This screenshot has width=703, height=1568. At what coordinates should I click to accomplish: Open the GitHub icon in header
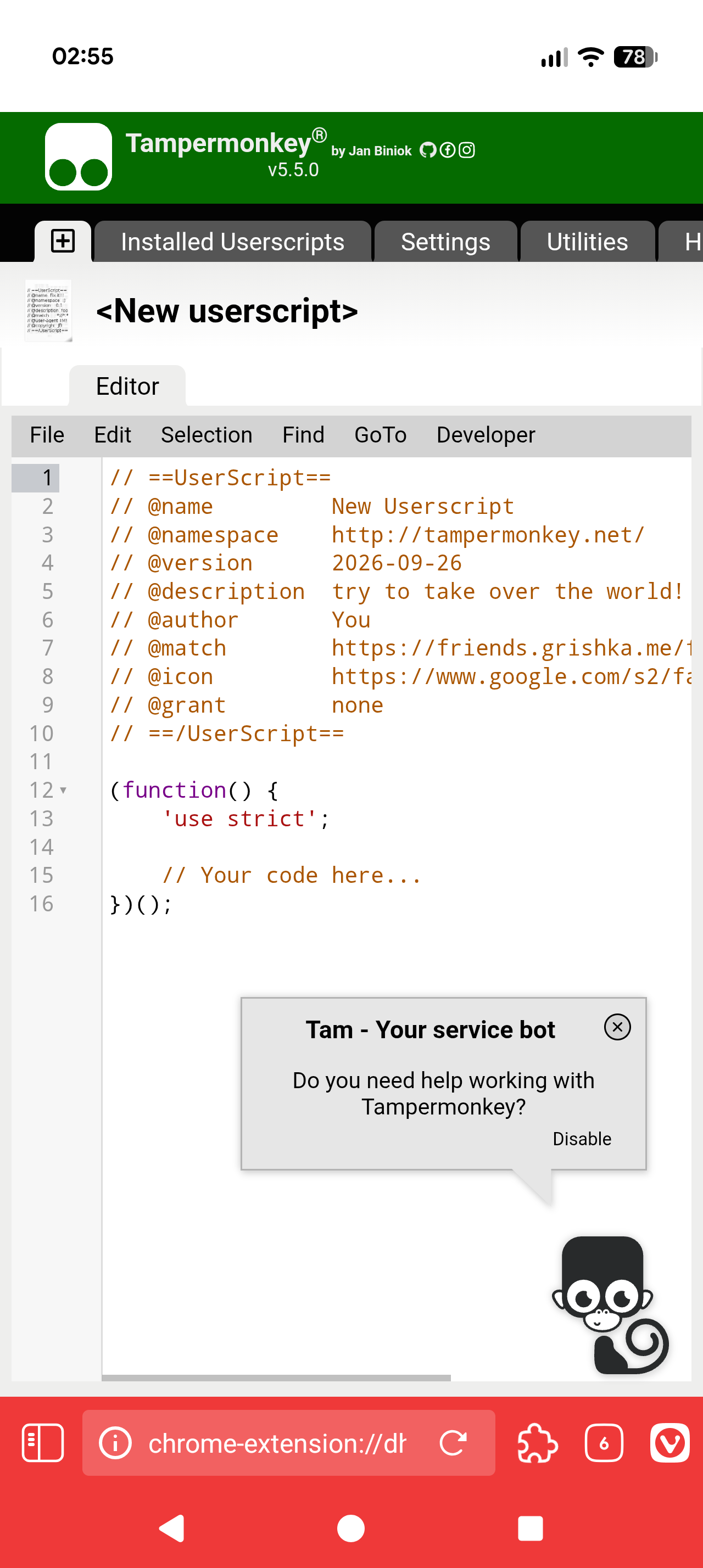[x=428, y=150]
